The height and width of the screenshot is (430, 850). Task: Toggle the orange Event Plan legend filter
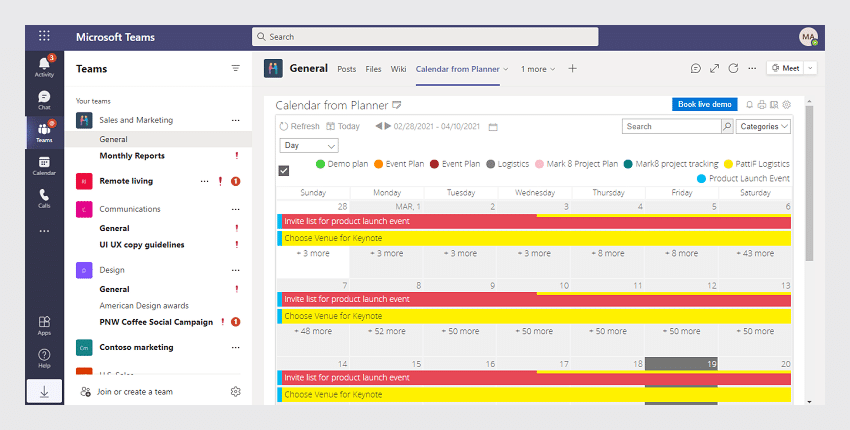399,164
